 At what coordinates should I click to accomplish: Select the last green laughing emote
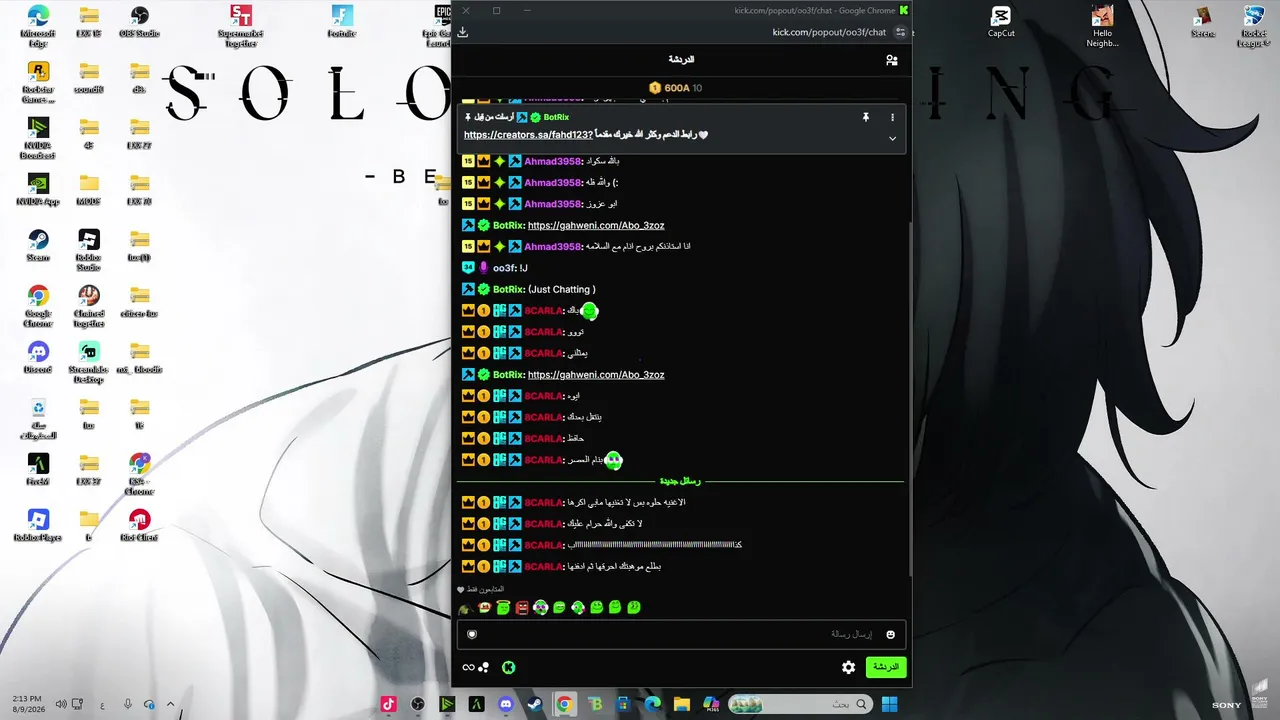point(634,607)
